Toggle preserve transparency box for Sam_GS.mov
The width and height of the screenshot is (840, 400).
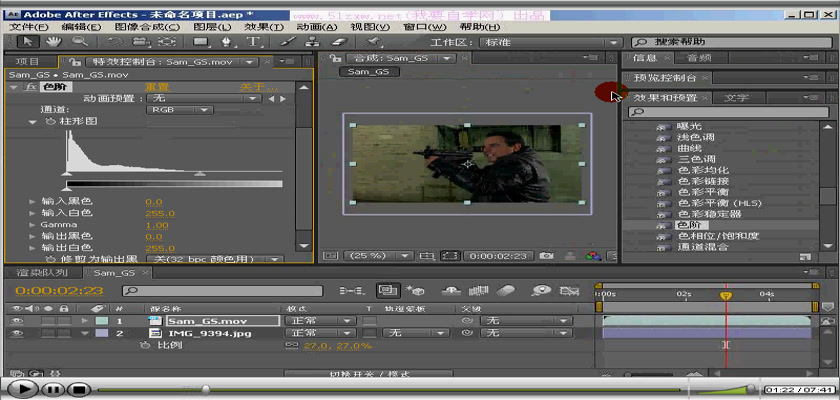[370, 321]
